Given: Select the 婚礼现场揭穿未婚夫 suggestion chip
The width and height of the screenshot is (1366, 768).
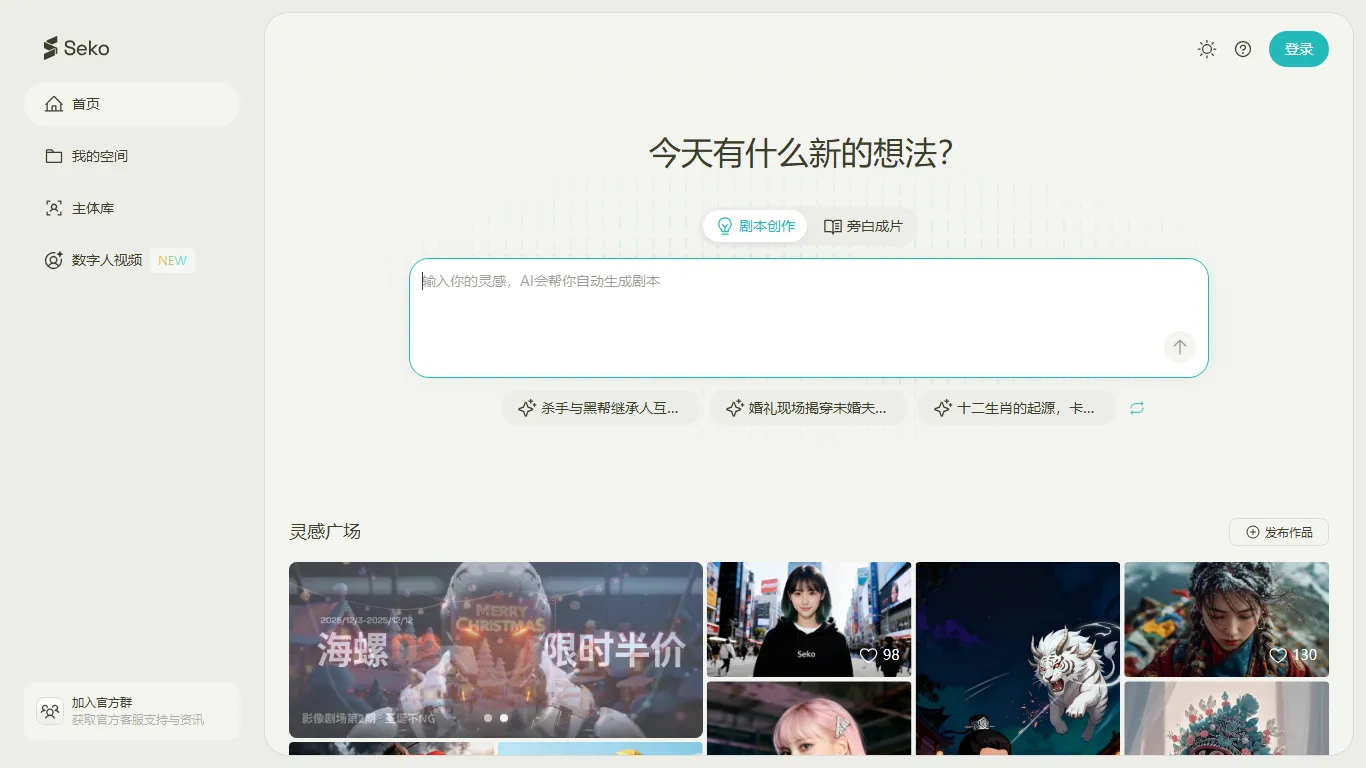Looking at the screenshot, I should 808,408.
